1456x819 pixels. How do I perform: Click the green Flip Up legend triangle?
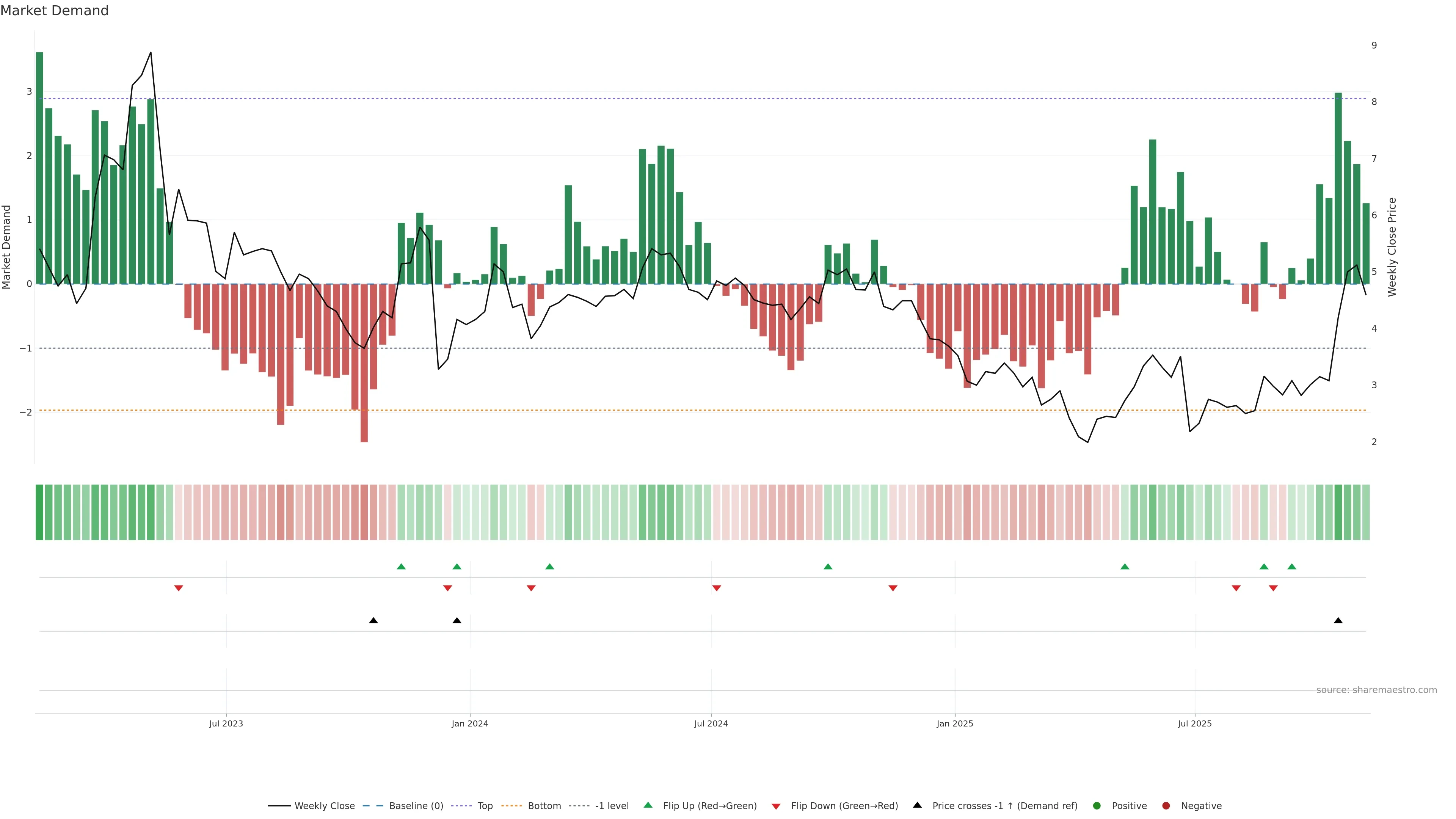coord(648,805)
